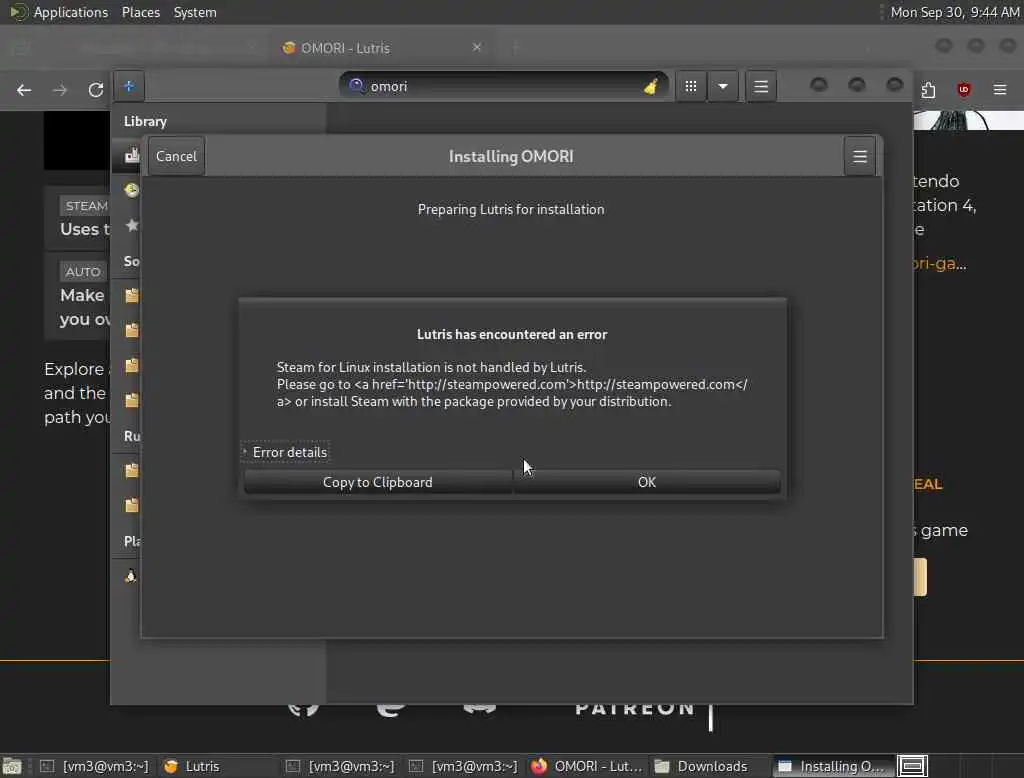1024x778 pixels.
Task: Open the view options dropdown arrow
Action: tap(723, 86)
